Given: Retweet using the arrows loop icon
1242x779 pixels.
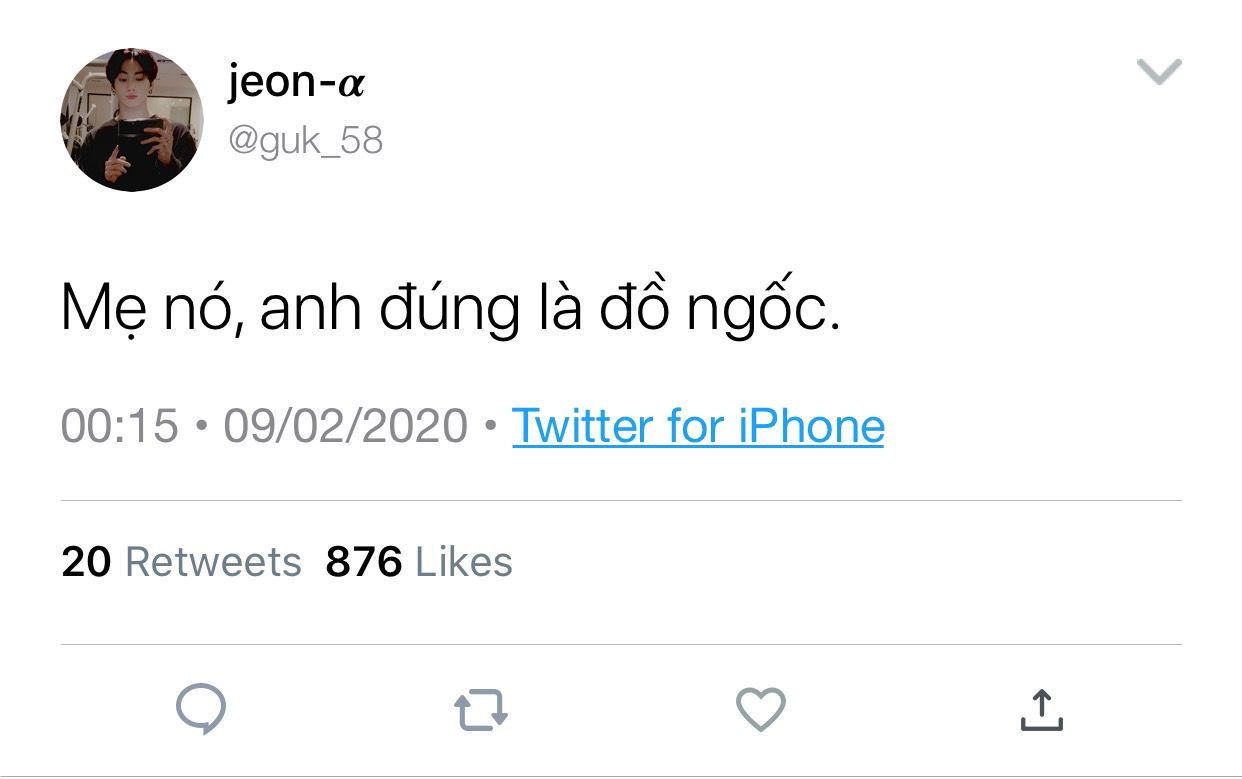Looking at the screenshot, I should [x=481, y=711].
